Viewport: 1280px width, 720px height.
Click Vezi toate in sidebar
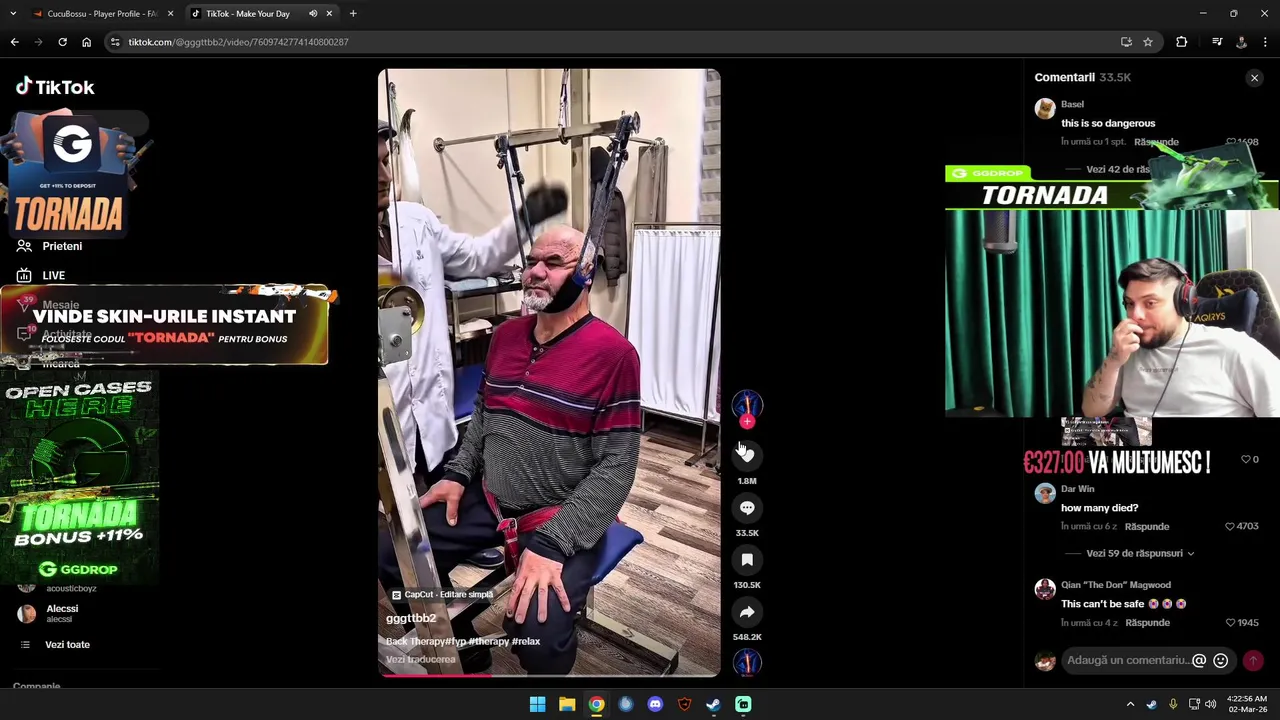(67, 645)
